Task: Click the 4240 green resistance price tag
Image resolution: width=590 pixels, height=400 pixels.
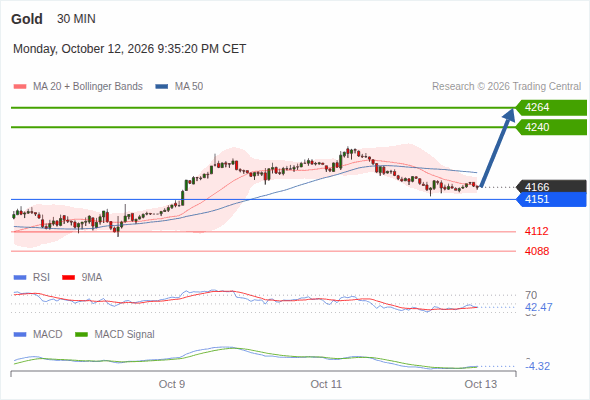Action: [551, 127]
